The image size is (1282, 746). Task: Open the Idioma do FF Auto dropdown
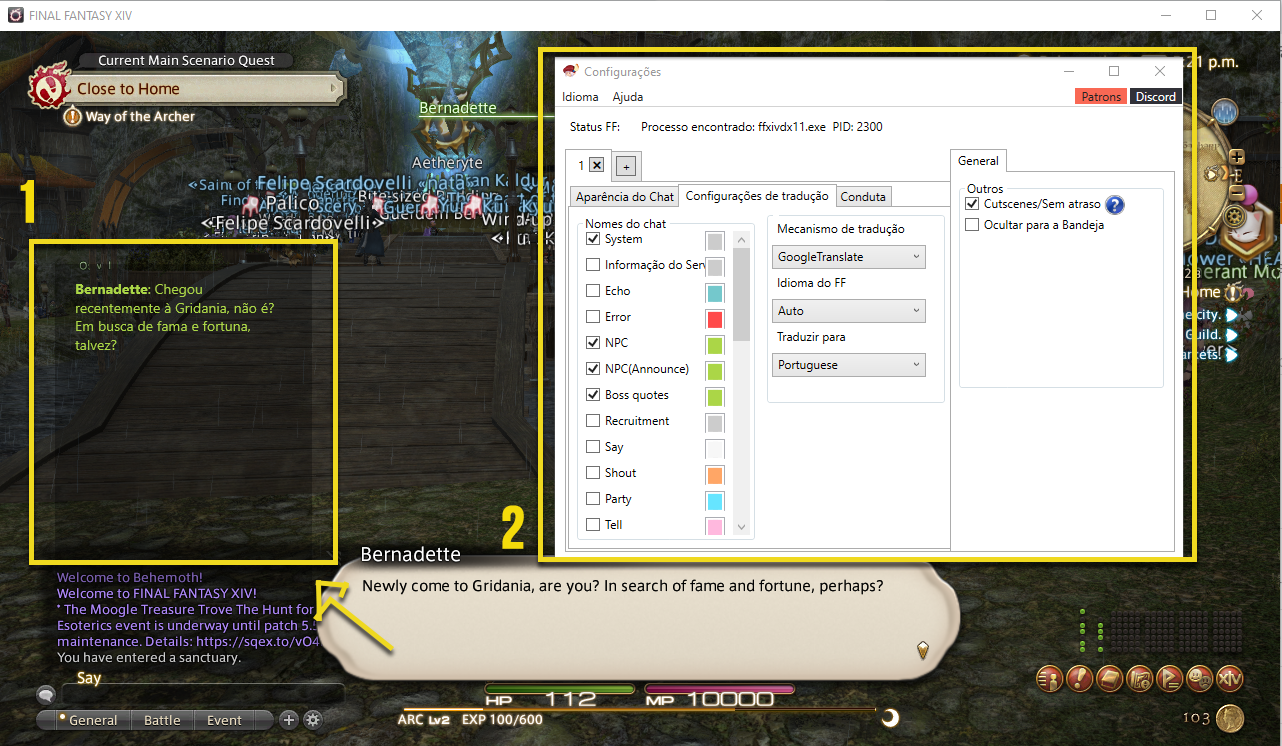tap(851, 311)
